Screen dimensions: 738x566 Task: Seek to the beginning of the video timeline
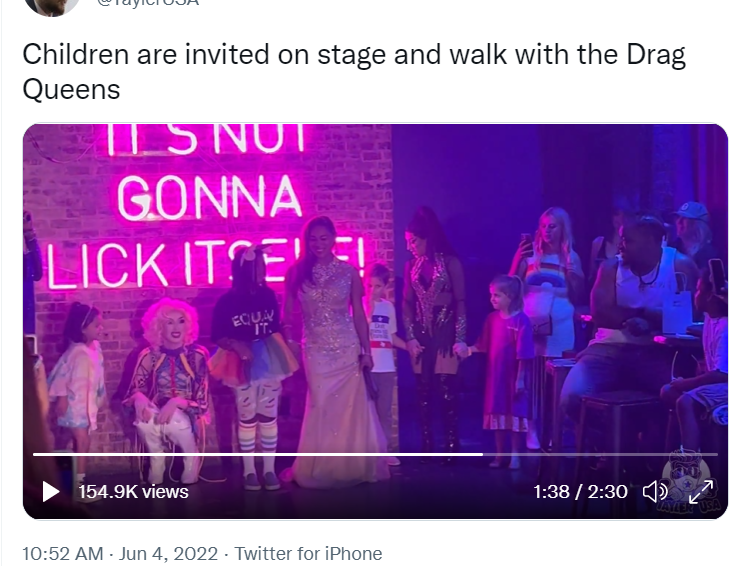coord(34,454)
